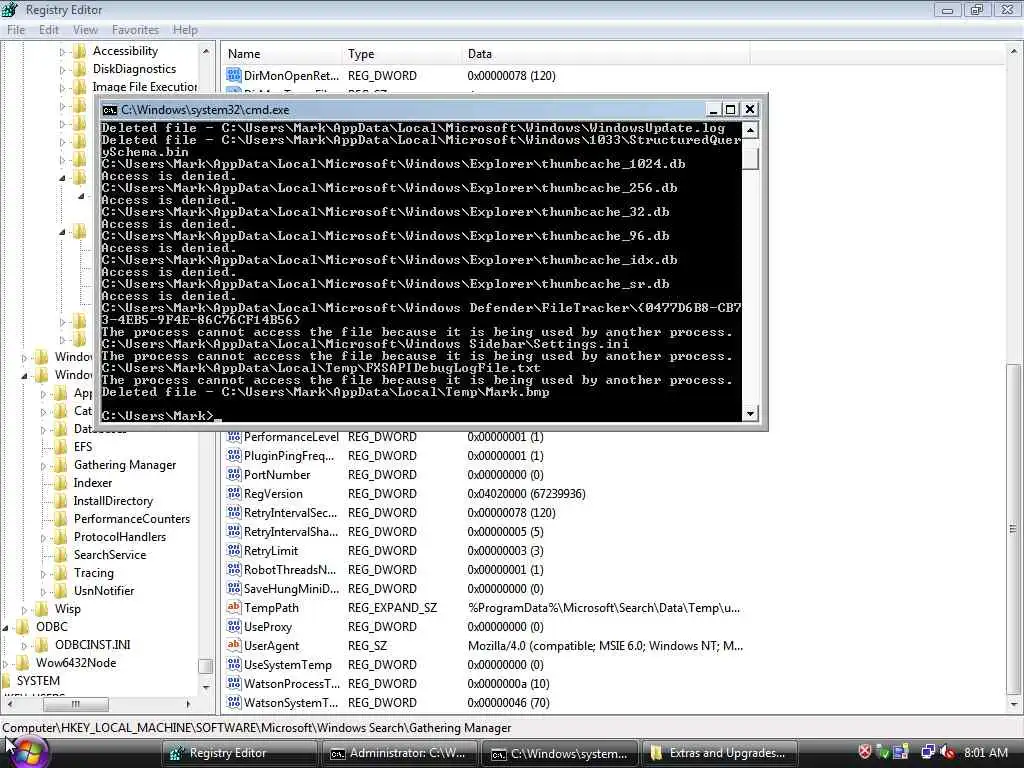Select the EFS folder icon
Screen dimensions: 1024x768
(61, 447)
